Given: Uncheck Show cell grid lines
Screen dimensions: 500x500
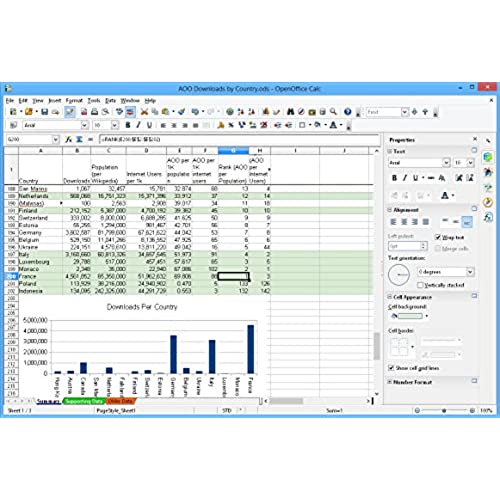Looking at the screenshot, I should [x=391, y=368].
